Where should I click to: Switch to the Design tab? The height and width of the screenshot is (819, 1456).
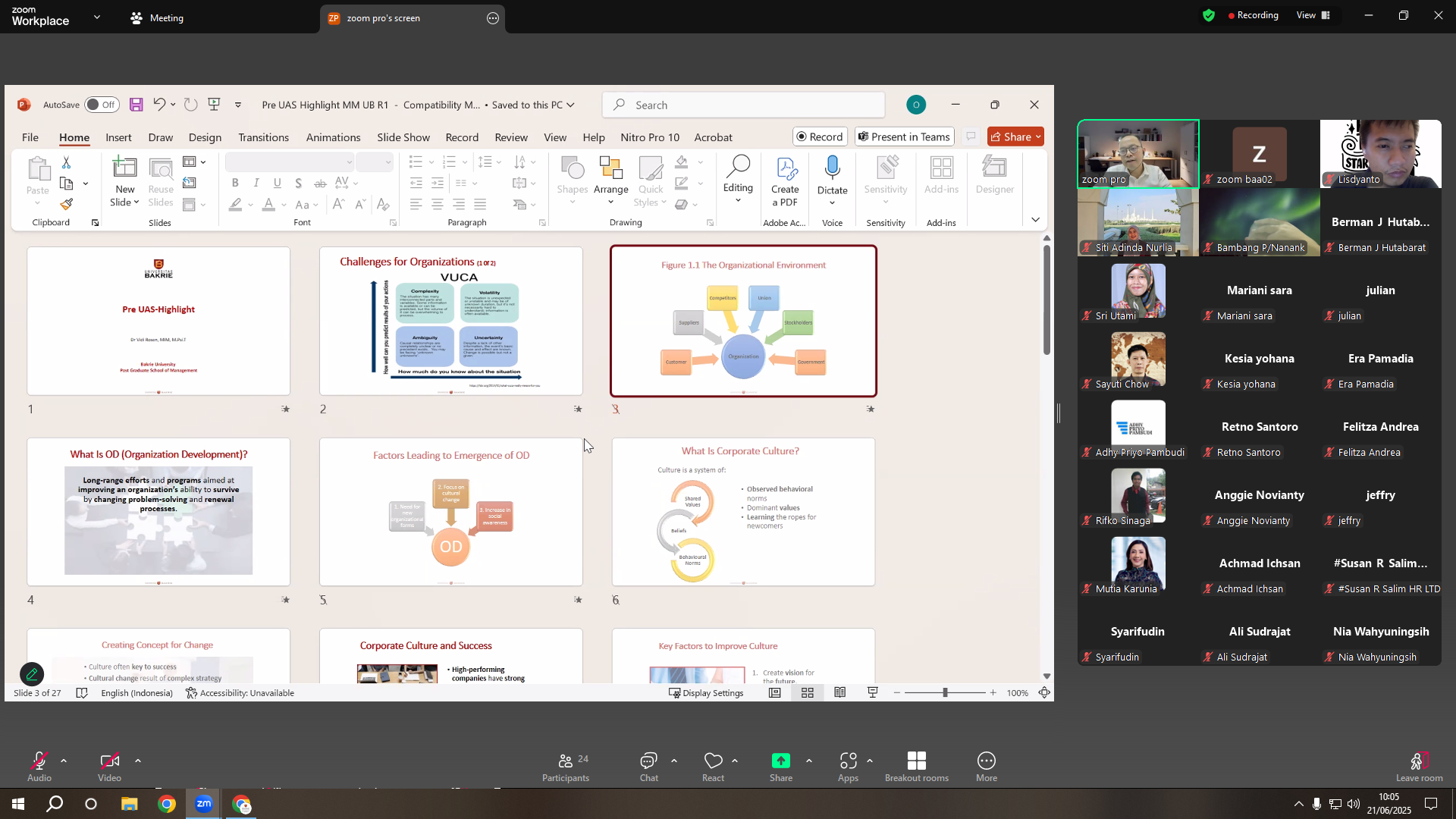tap(205, 137)
